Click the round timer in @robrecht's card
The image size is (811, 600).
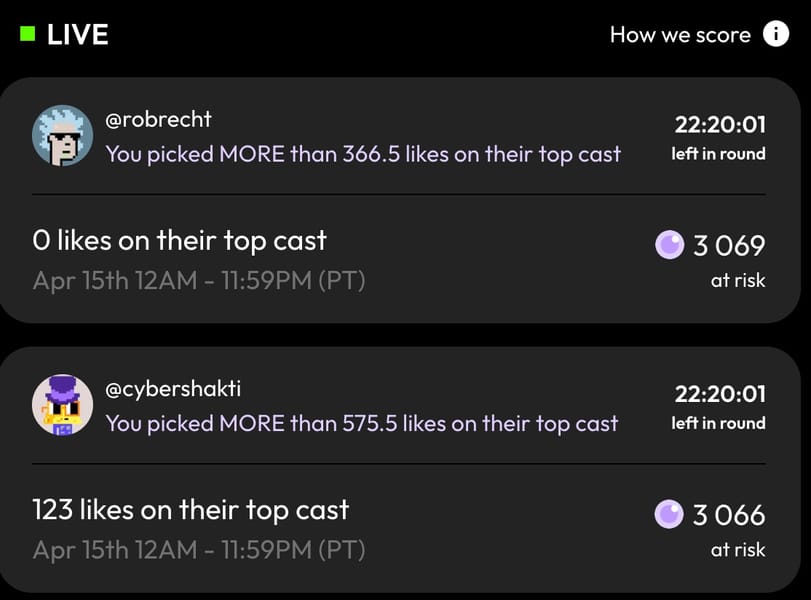click(x=720, y=125)
